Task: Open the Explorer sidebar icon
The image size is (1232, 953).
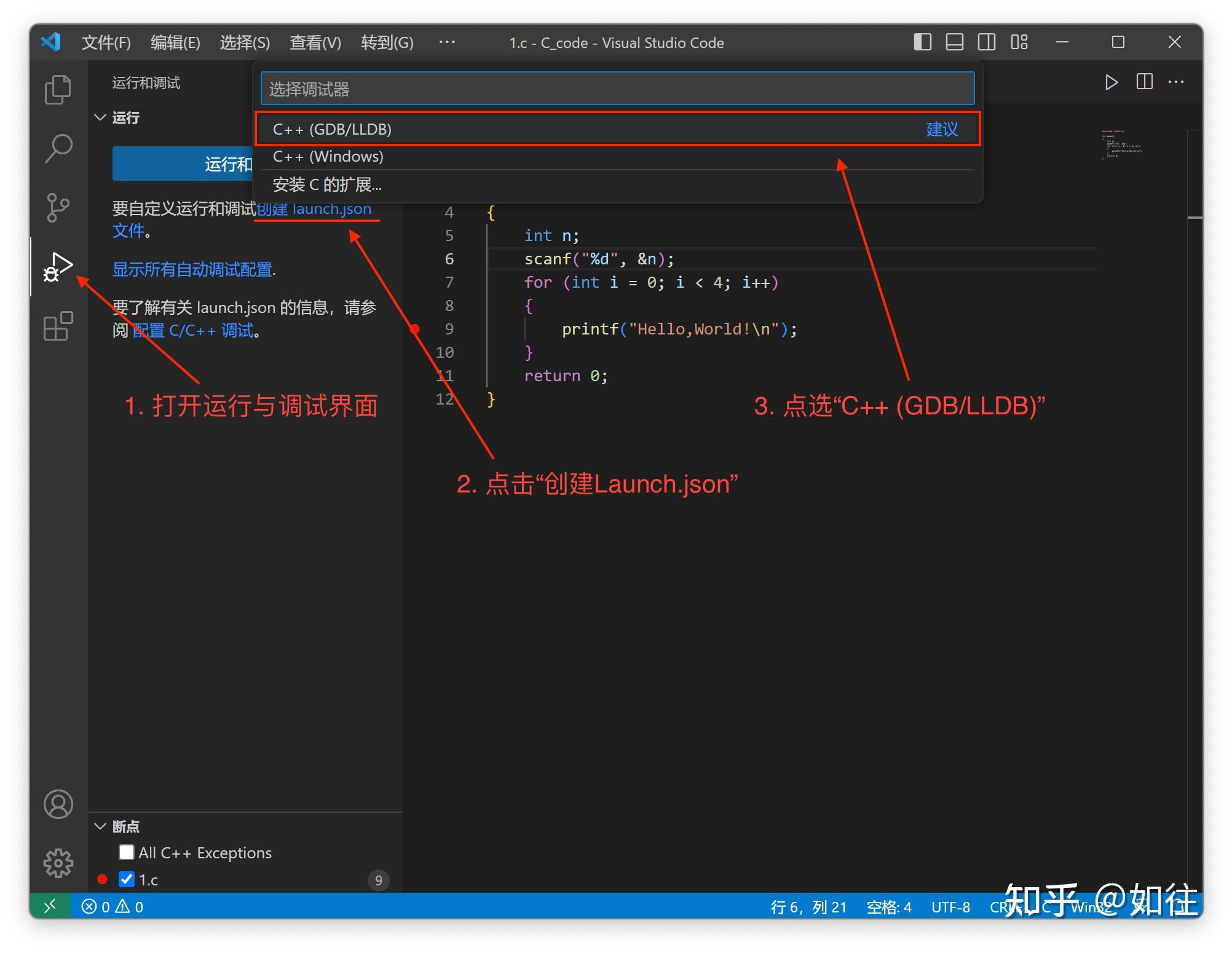Action: tap(58, 89)
